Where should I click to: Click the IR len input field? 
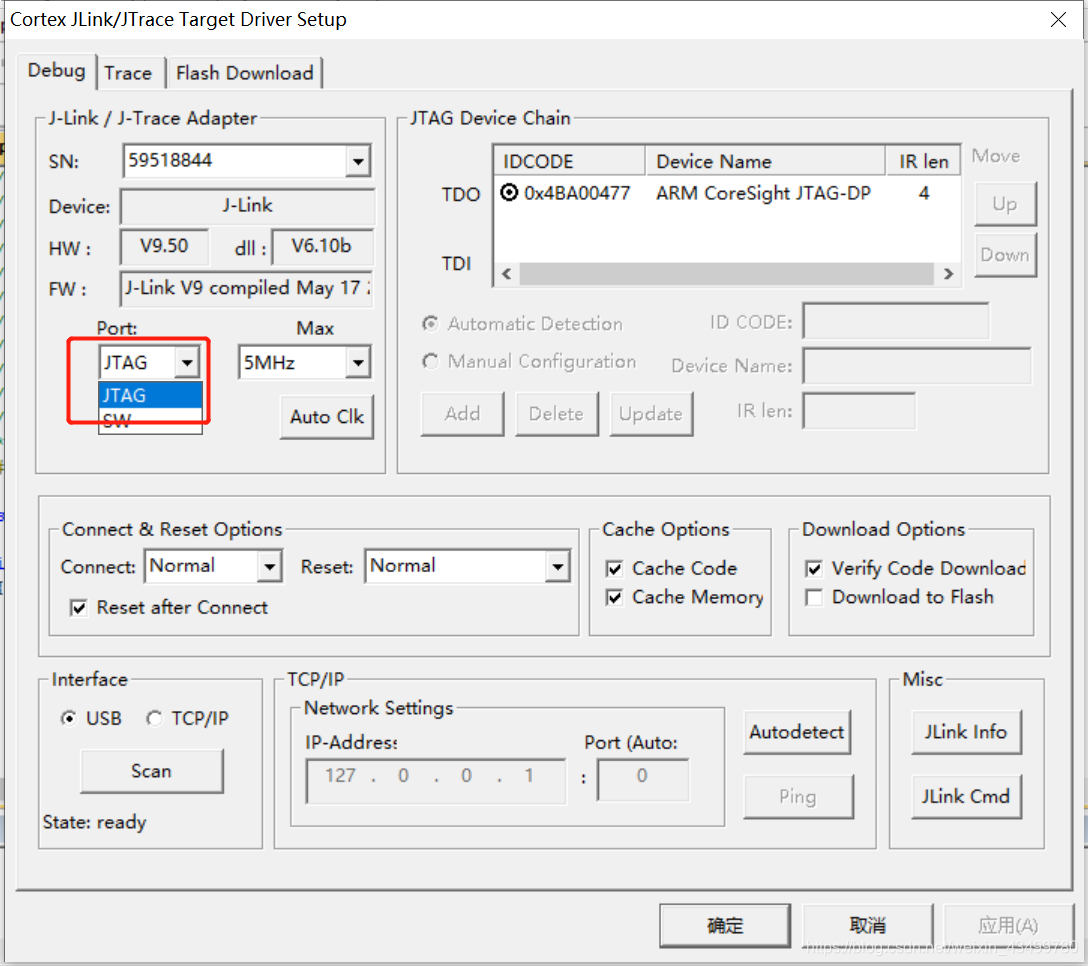[x=859, y=411]
